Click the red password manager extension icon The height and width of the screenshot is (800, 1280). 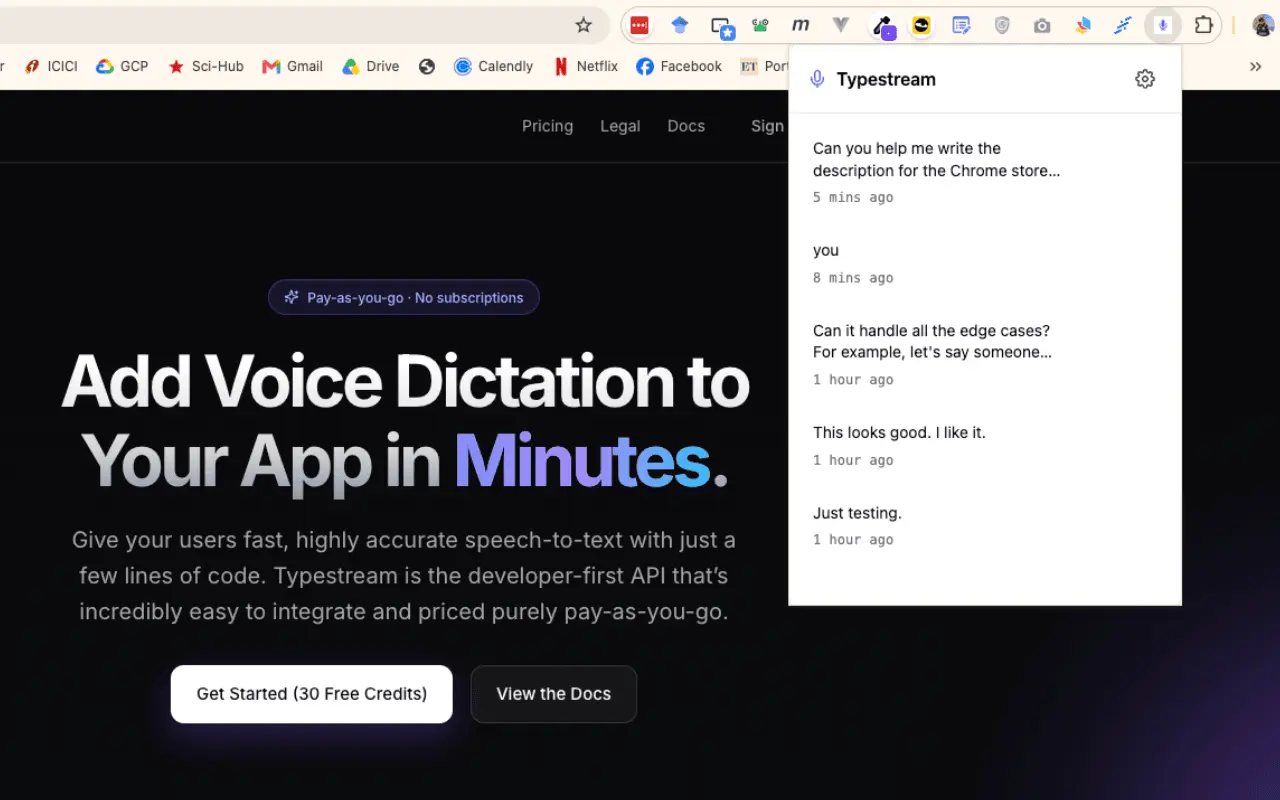pyautogui.click(x=640, y=26)
